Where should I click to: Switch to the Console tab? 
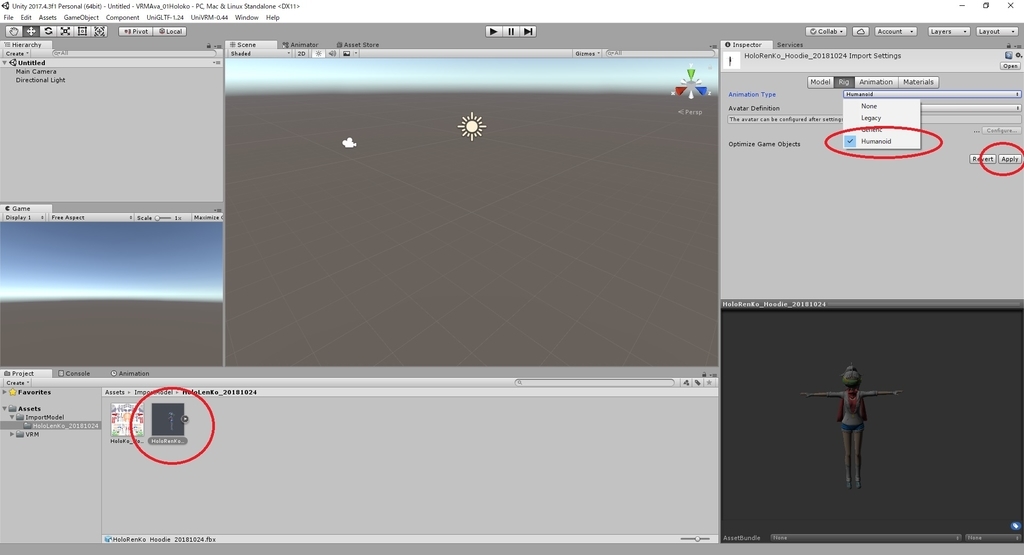pyautogui.click(x=74, y=373)
